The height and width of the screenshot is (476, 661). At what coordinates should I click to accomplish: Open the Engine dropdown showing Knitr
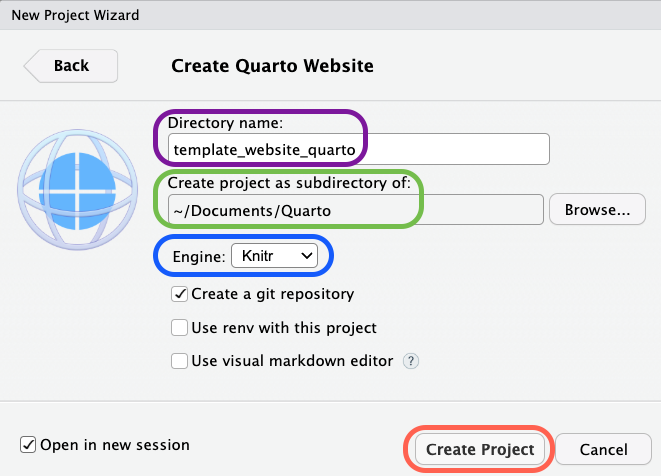coord(275,257)
